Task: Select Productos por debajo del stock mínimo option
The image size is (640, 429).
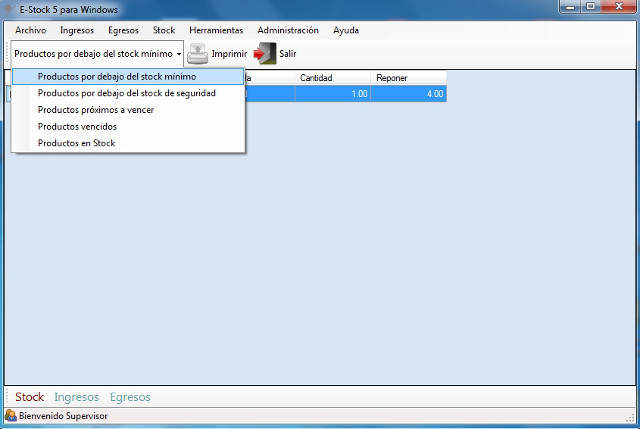Action: 128,77
